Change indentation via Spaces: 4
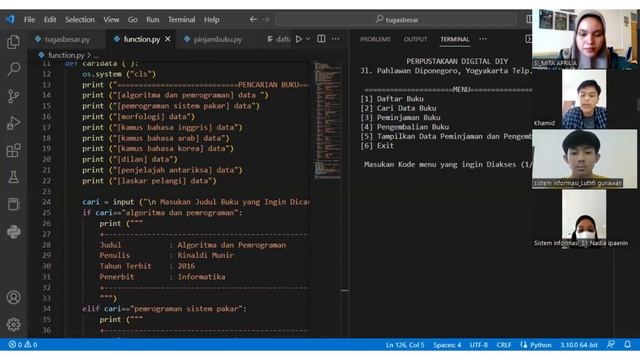The width and height of the screenshot is (640, 360). point(447,345)
